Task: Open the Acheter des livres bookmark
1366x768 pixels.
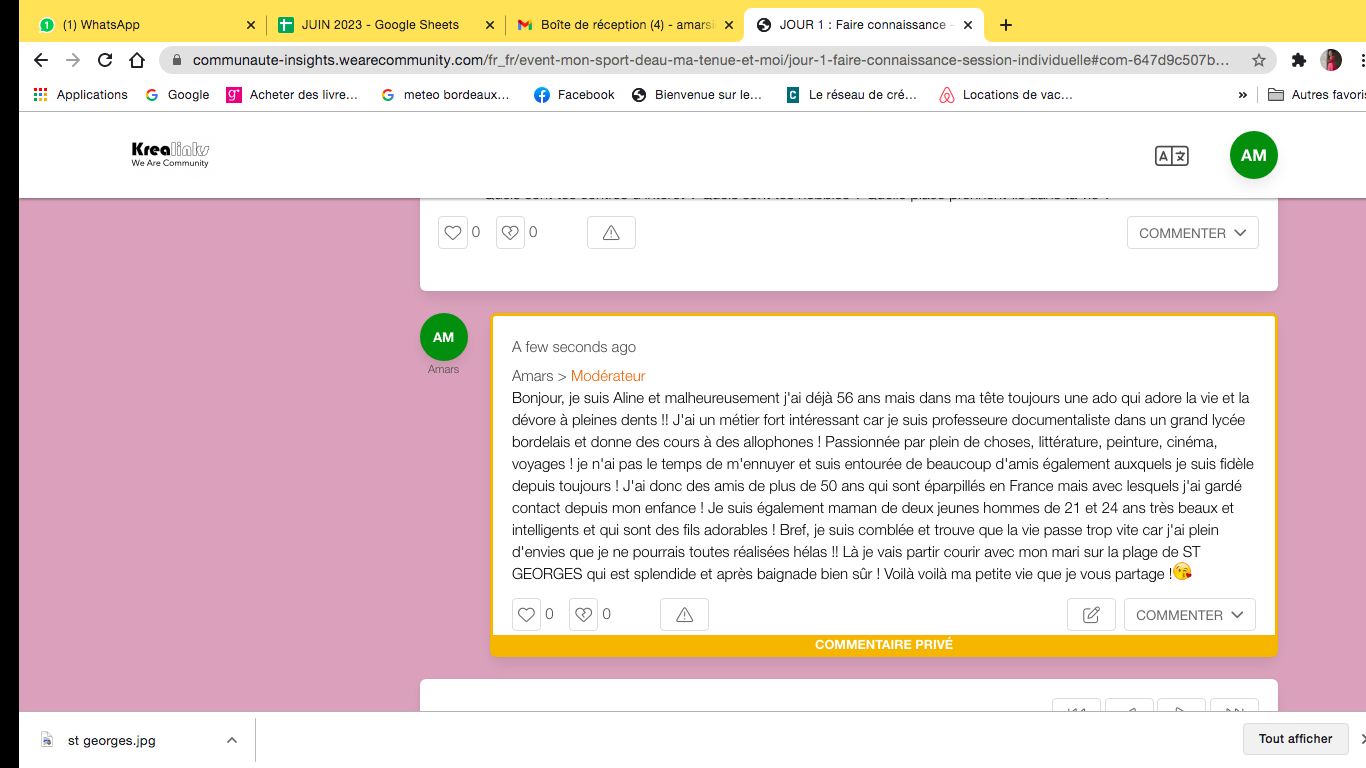Action: (292, 95)
